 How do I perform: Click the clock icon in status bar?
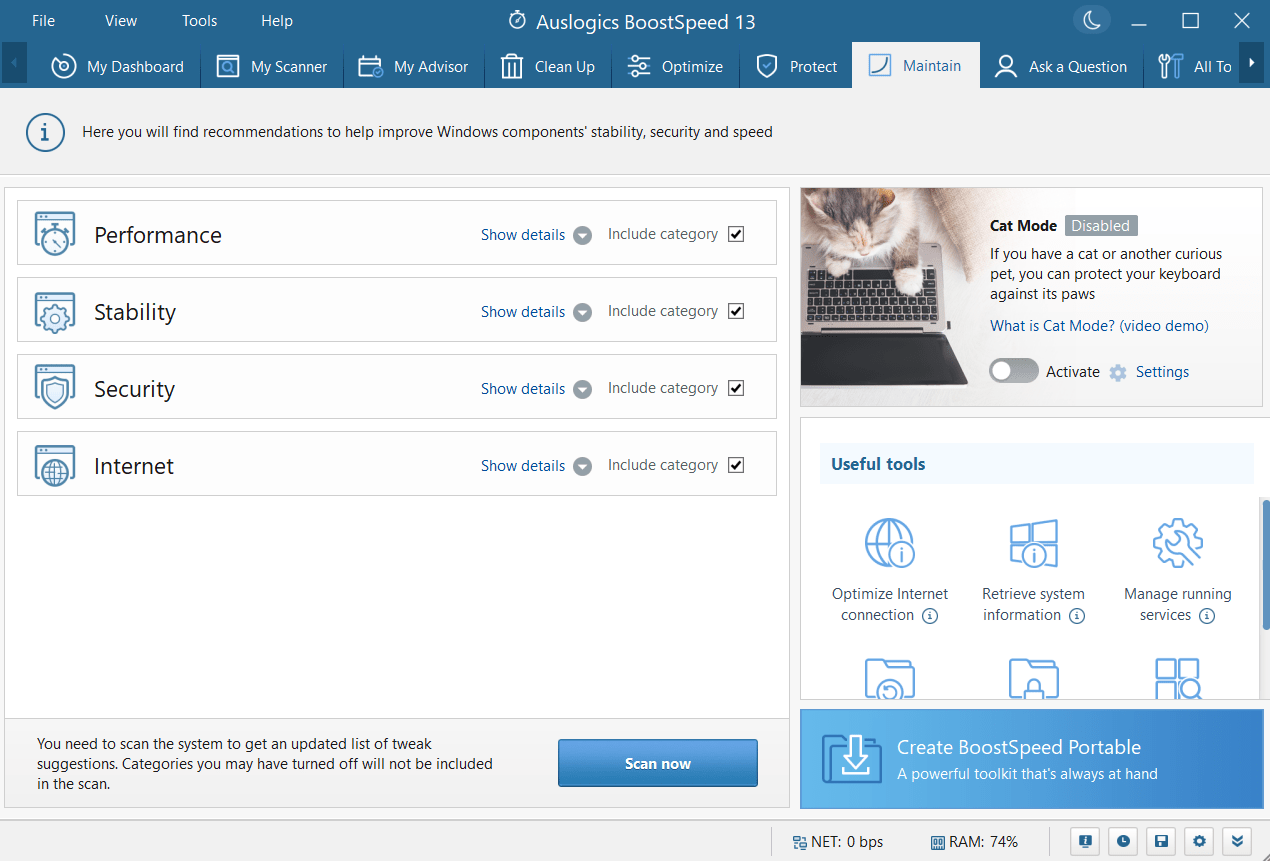click(x=1123, y=842)
